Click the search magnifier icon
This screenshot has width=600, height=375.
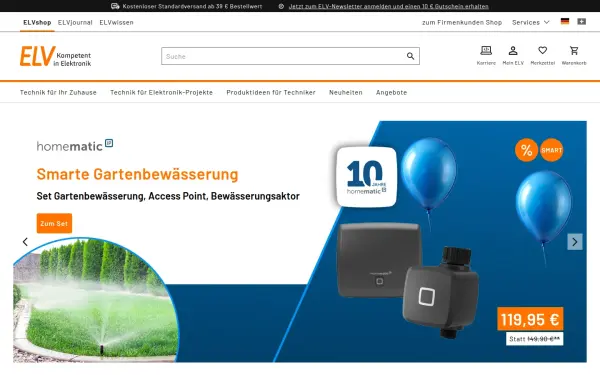click(x=410, y=56)
